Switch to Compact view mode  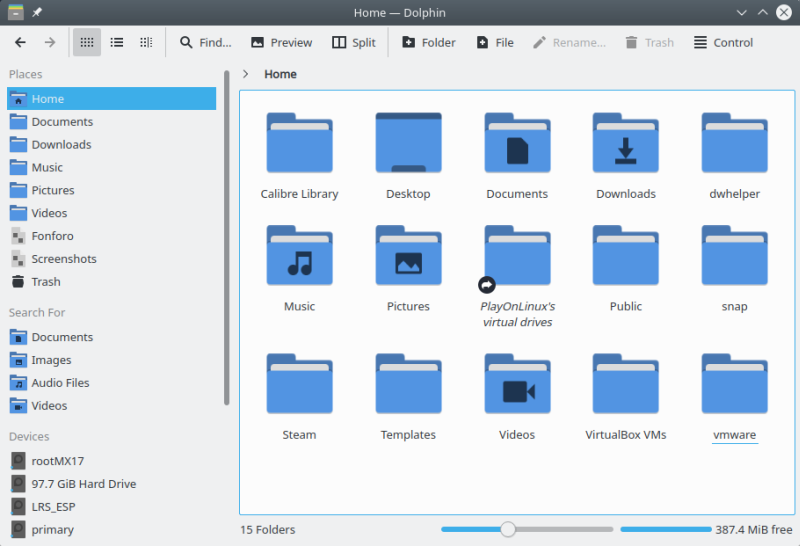(x=117, y=43)
